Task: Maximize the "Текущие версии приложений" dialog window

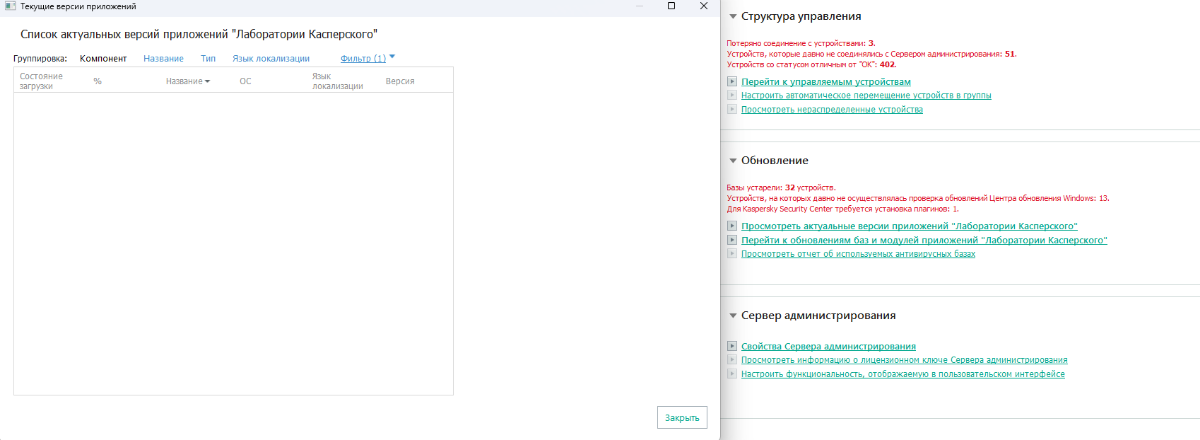Action: point(671,6)
